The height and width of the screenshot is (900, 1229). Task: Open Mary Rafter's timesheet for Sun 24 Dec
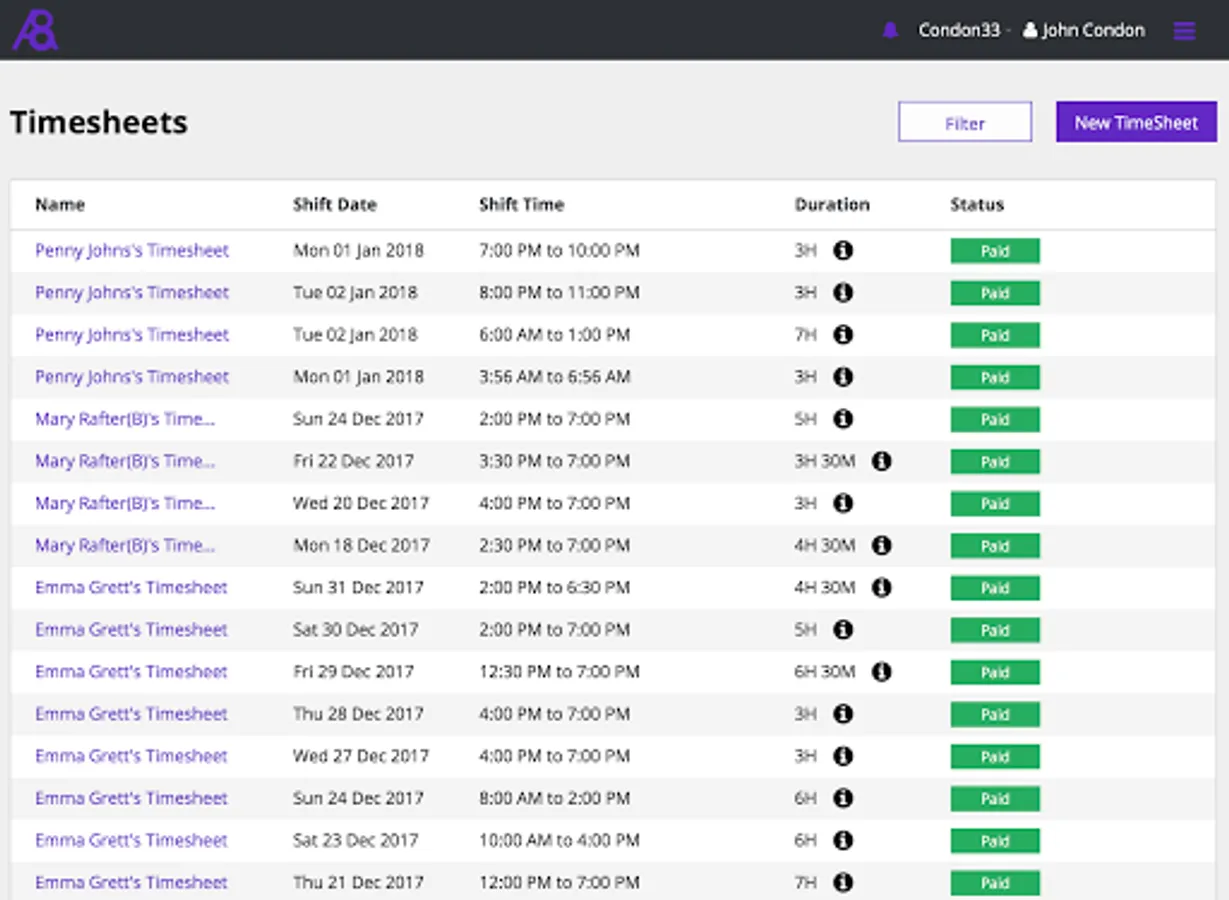coord(125,419)
